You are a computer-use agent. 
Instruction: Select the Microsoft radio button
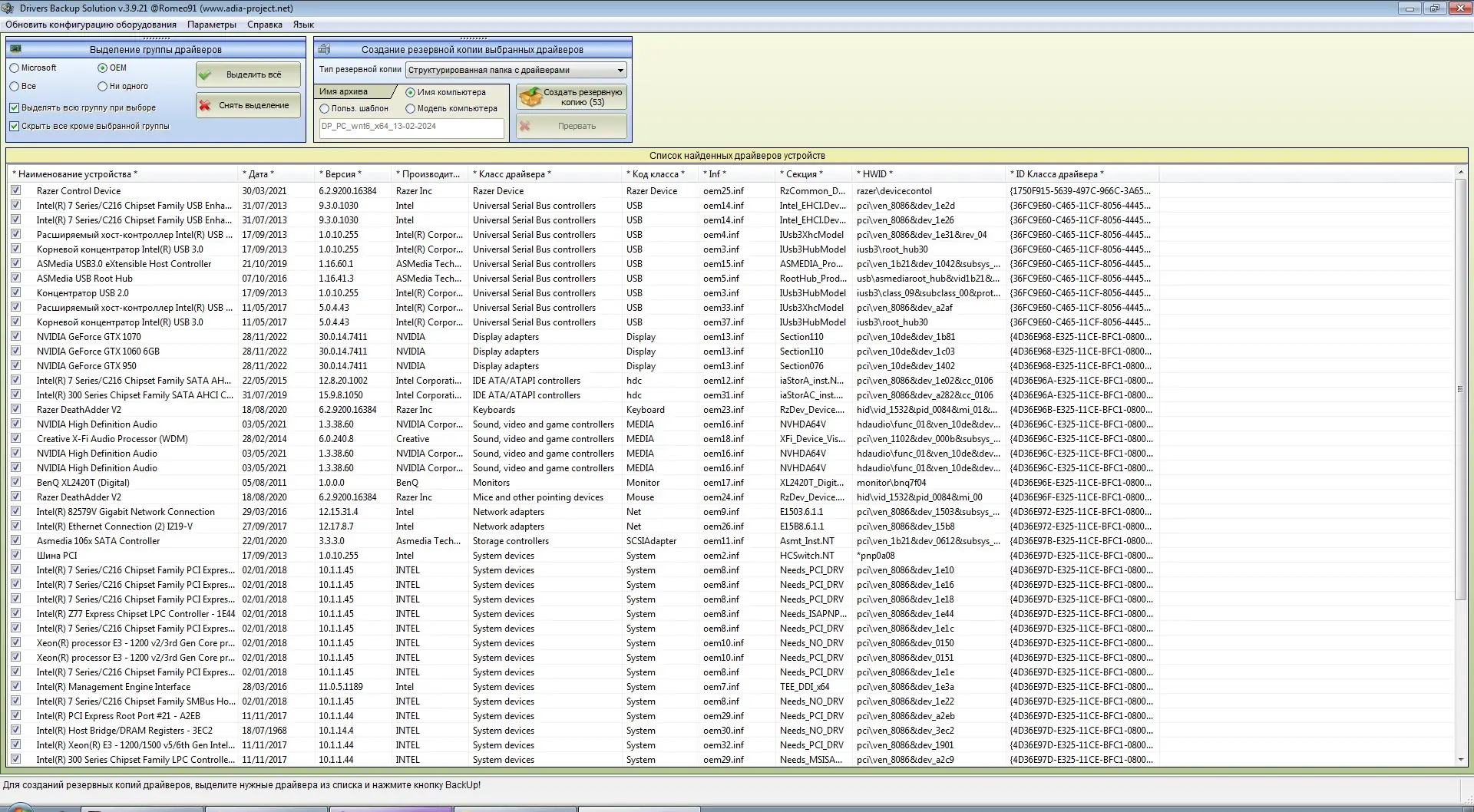tap(15, 68)
